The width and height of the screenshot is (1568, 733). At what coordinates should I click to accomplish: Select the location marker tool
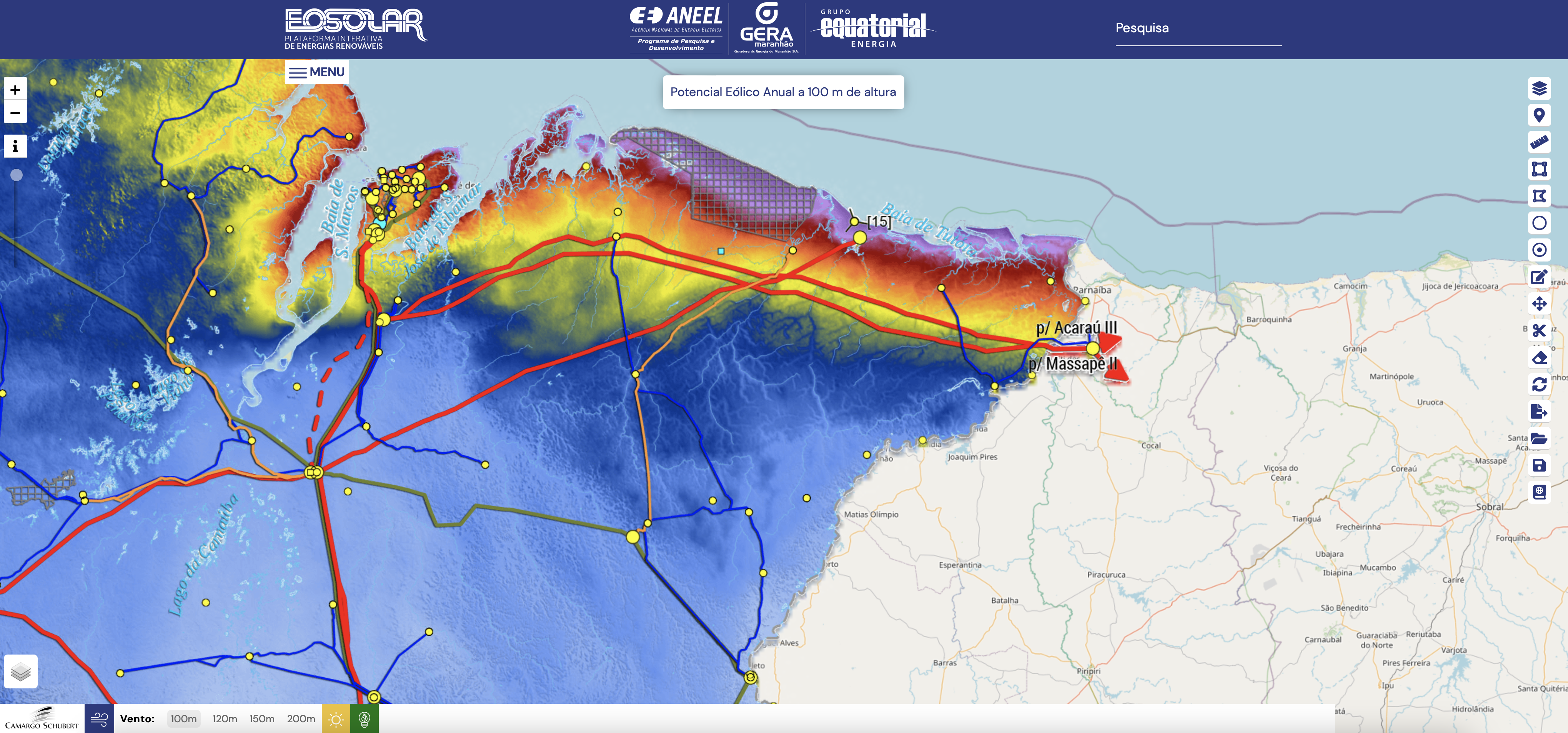pyautogui.click(x=1539, y=115)
